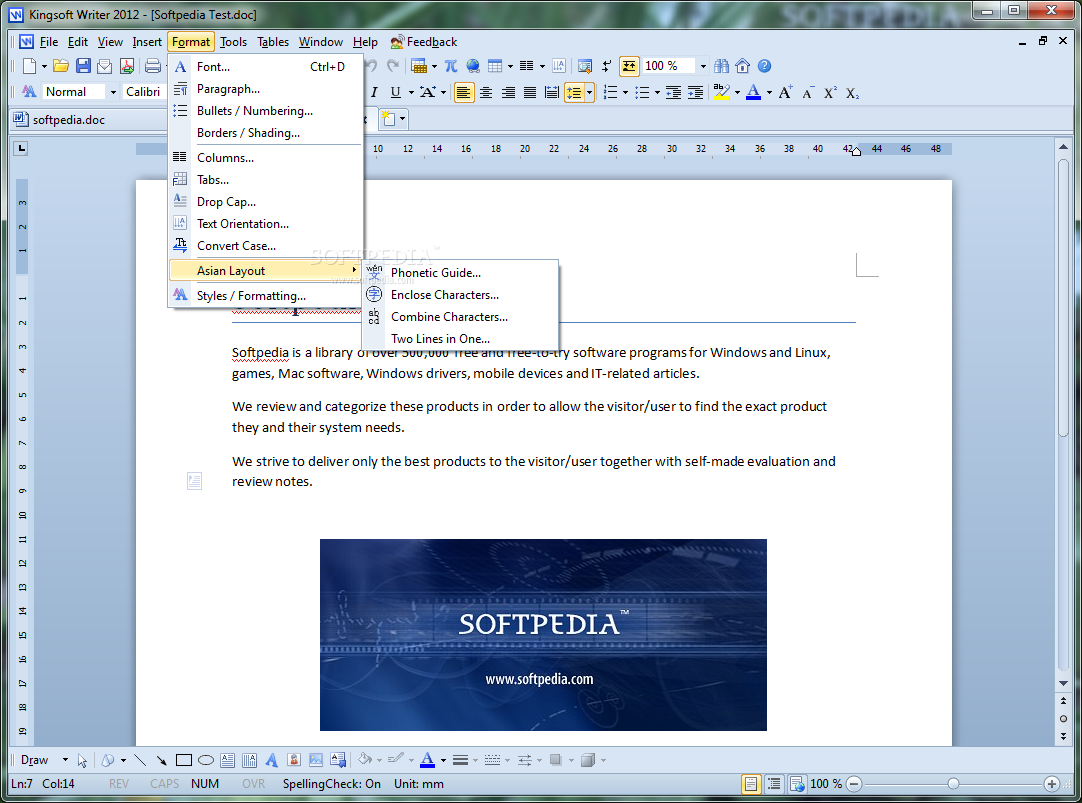Click the increase font size icon
Image resolution: width=1082 pixels, height=803 pixels.
click(x=786, y=92)
